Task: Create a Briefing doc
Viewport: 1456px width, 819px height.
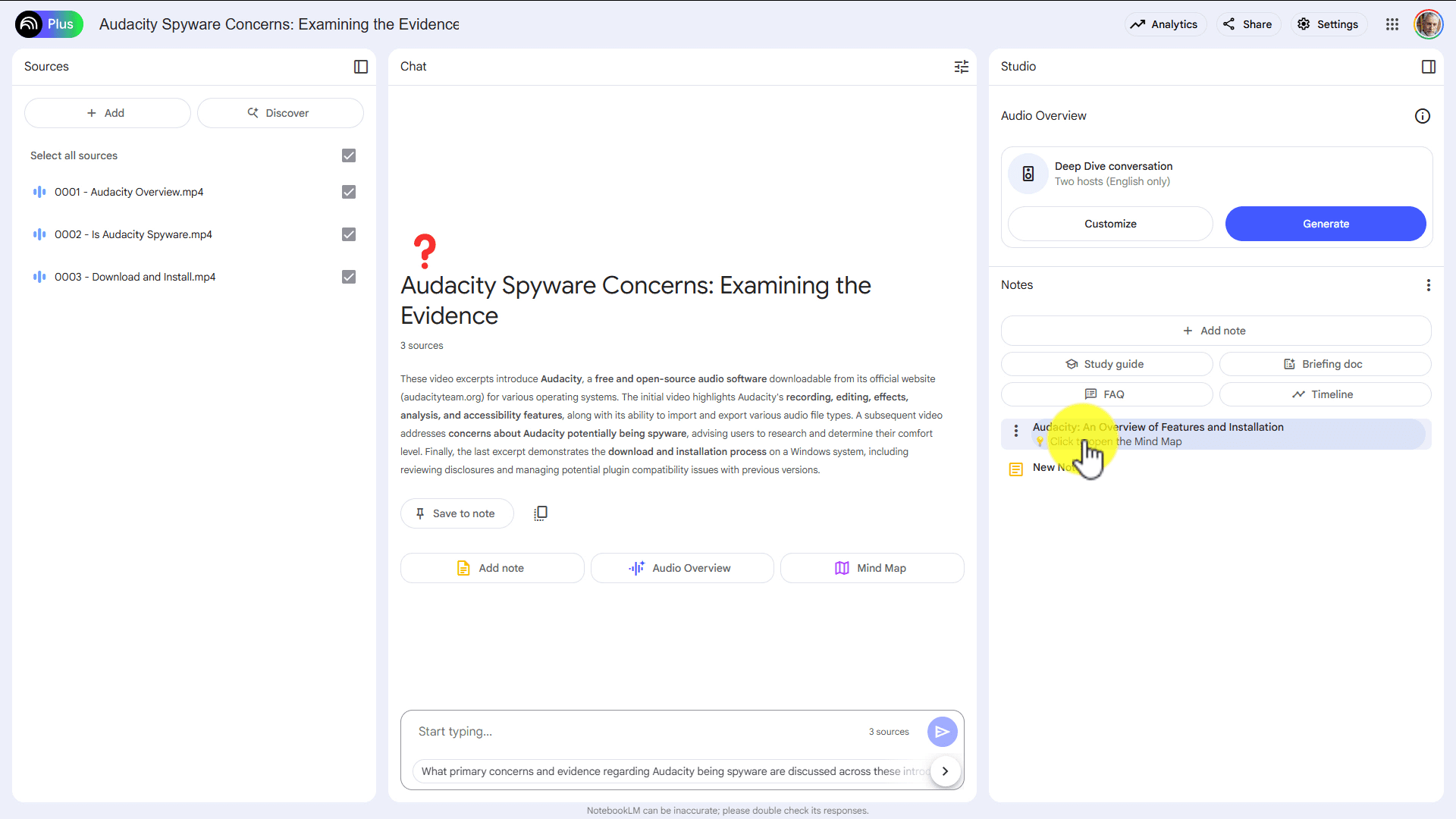Action: [x=1325, y=364]
